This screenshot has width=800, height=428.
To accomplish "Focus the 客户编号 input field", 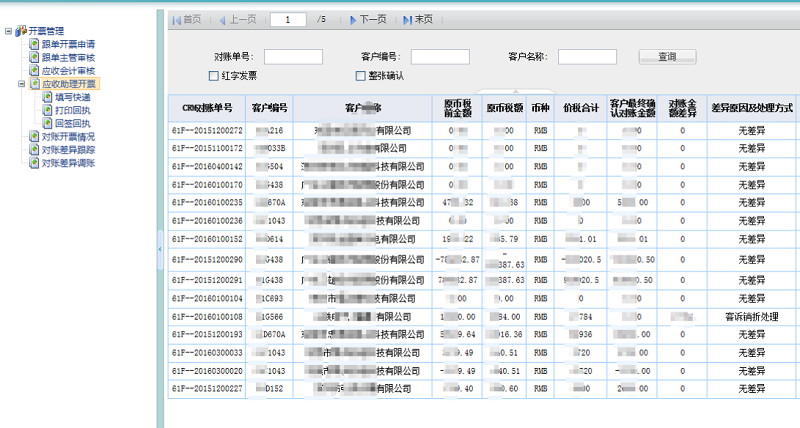I will coord(440,57).
